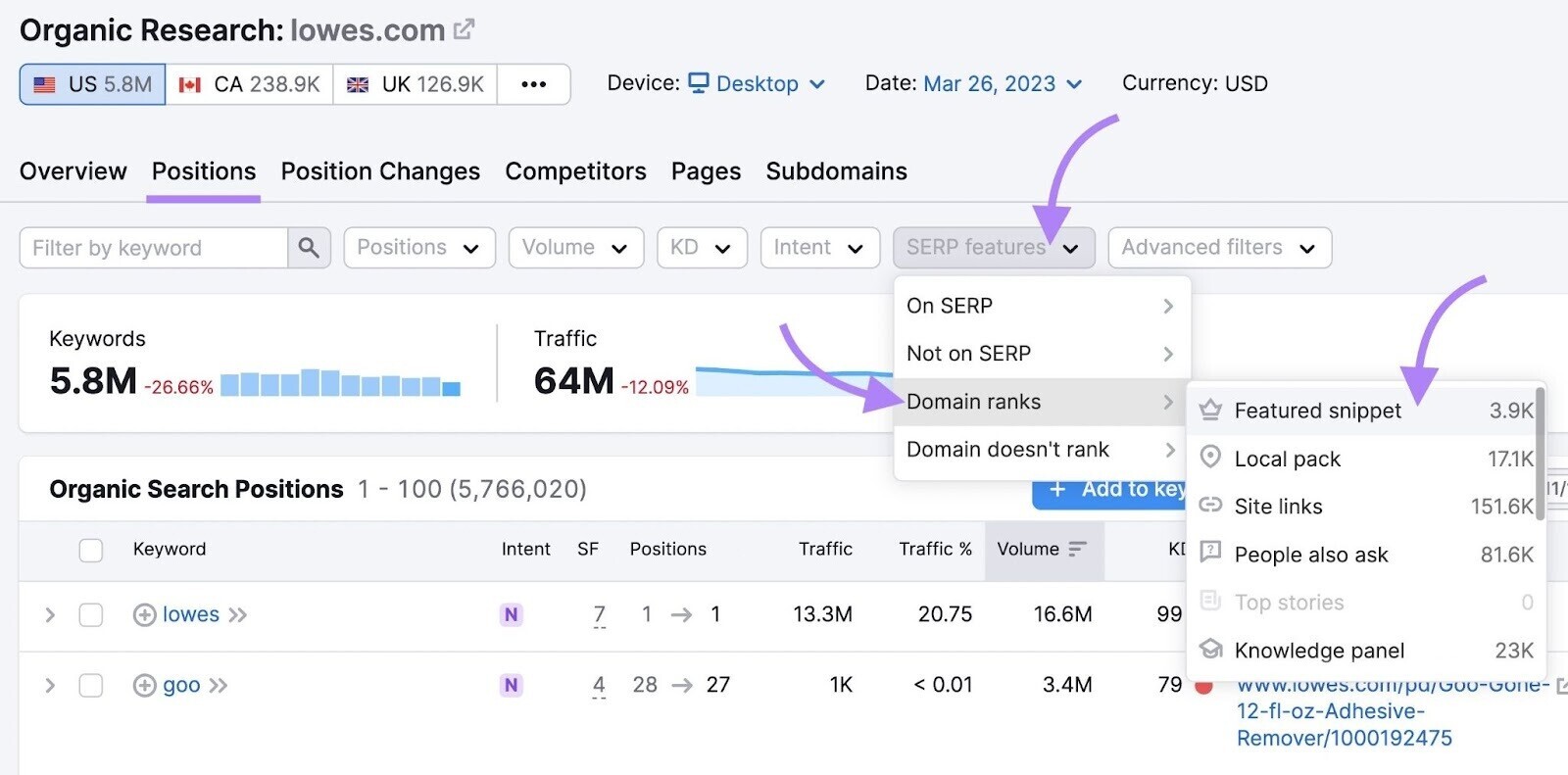Select the CA 238.9K database

coord(250,84)
